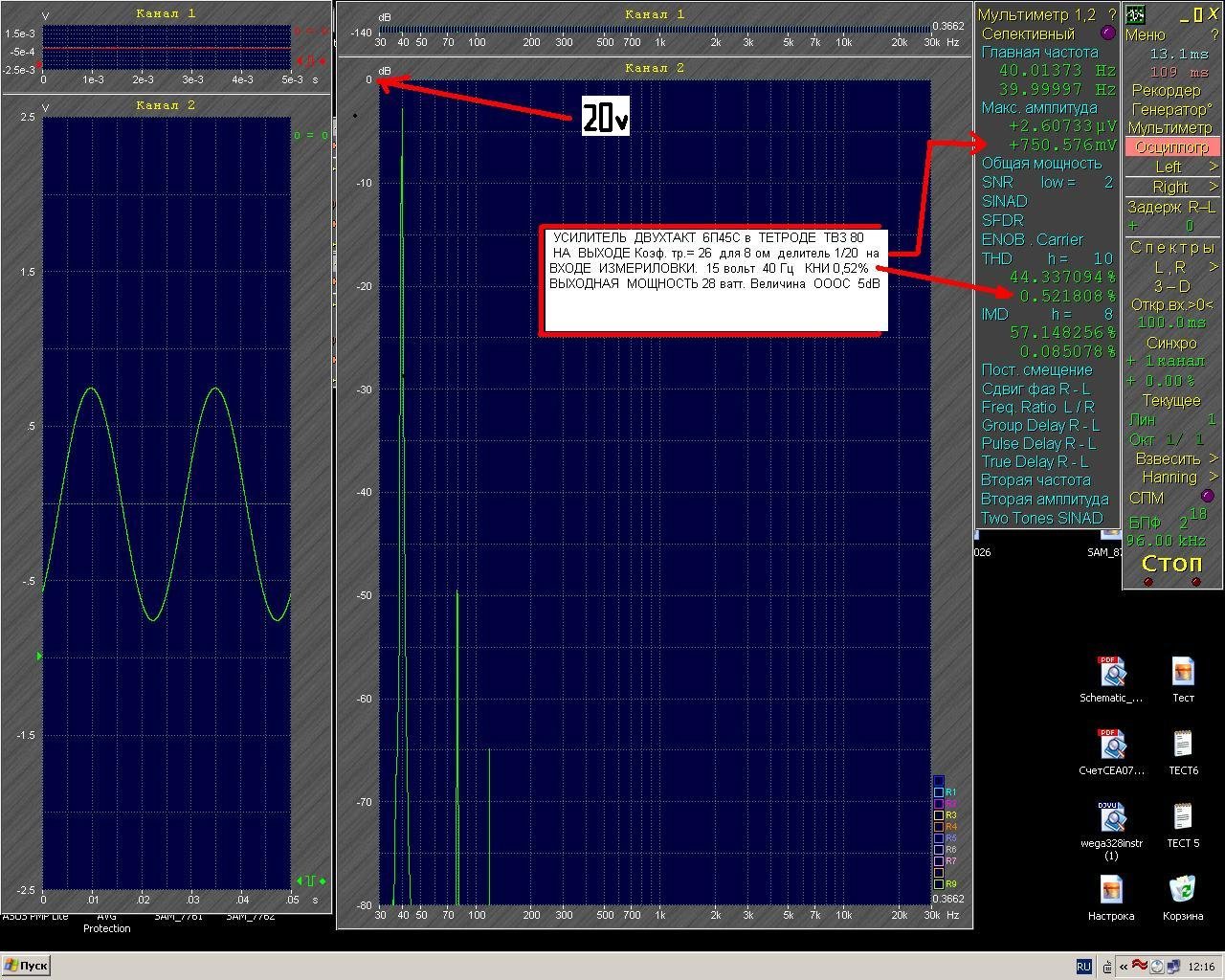Click the oscilloscope app icon in the control panel
This screenshot has height=980, width=1225.
(x=1135, y=14)
